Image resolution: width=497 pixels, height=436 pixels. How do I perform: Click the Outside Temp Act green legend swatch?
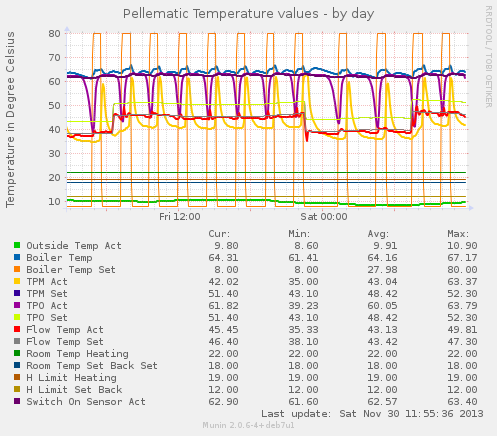click(x=17, y=245)
